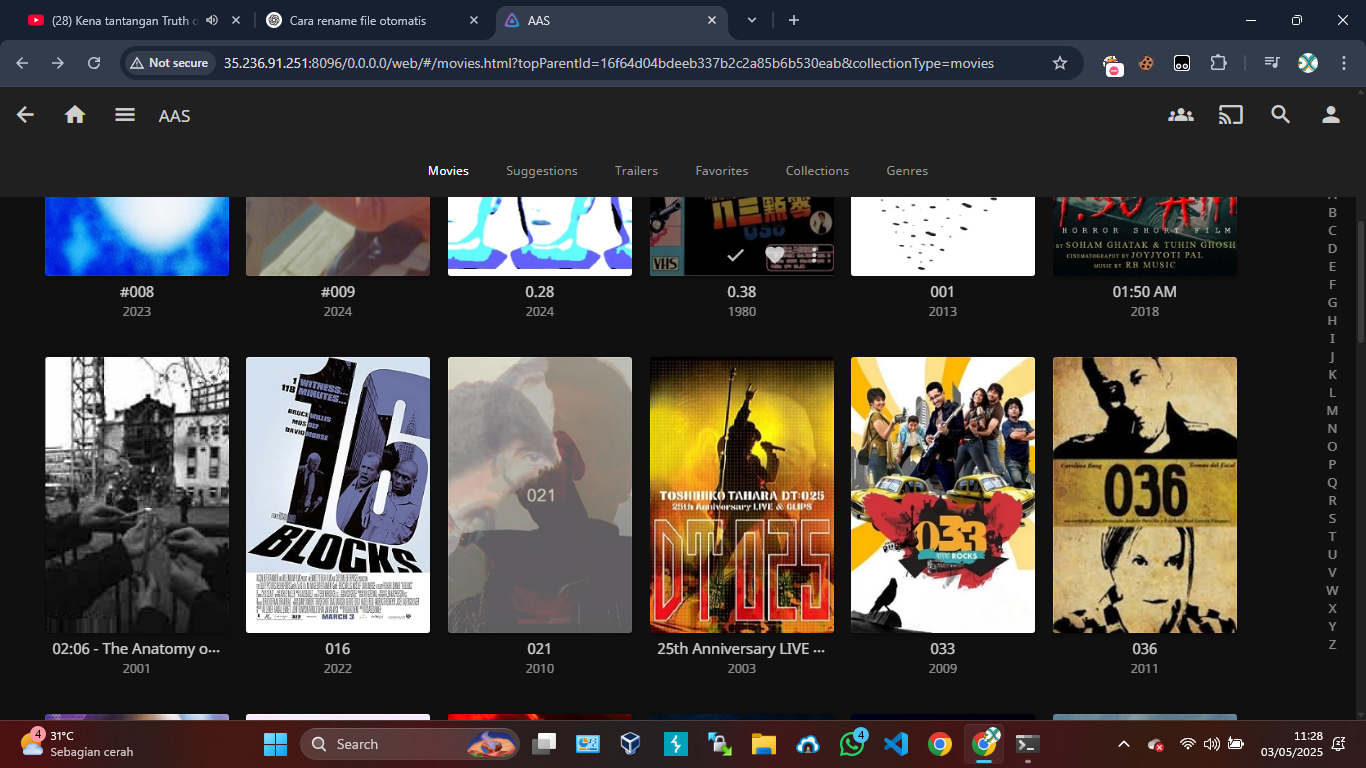This screenshot has height=768, width=1366.
Task: Open File Explorer from the taskbar
Action: click(x=763, y=744)
